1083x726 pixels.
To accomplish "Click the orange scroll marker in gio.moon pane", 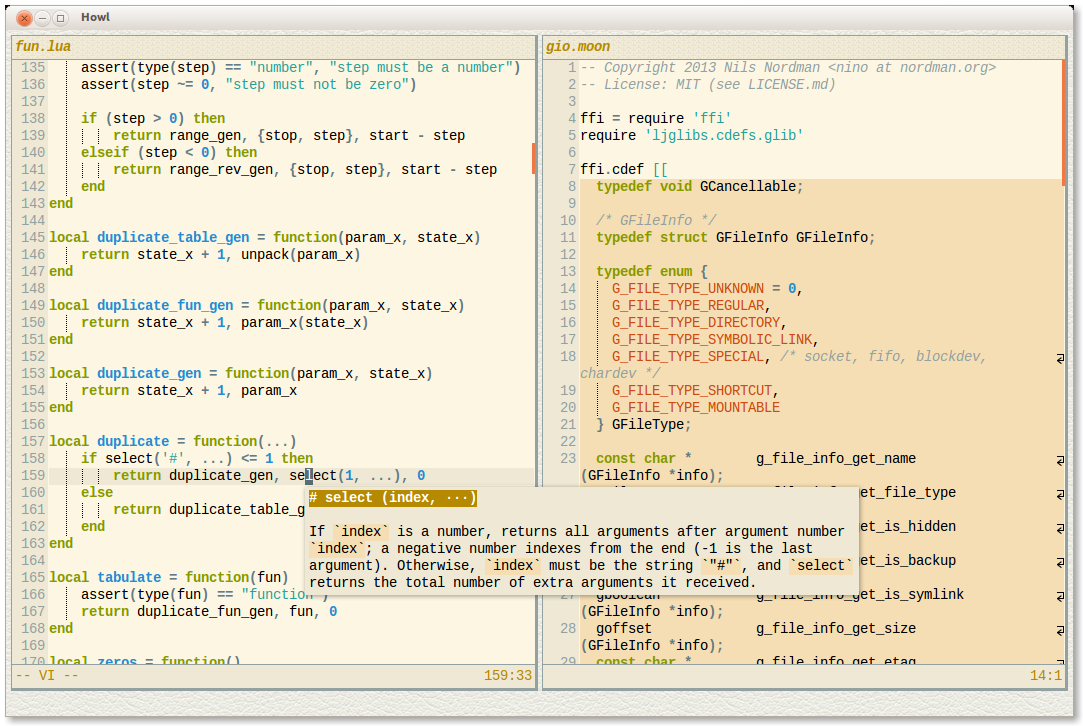I will click(x=1065, y=121).
